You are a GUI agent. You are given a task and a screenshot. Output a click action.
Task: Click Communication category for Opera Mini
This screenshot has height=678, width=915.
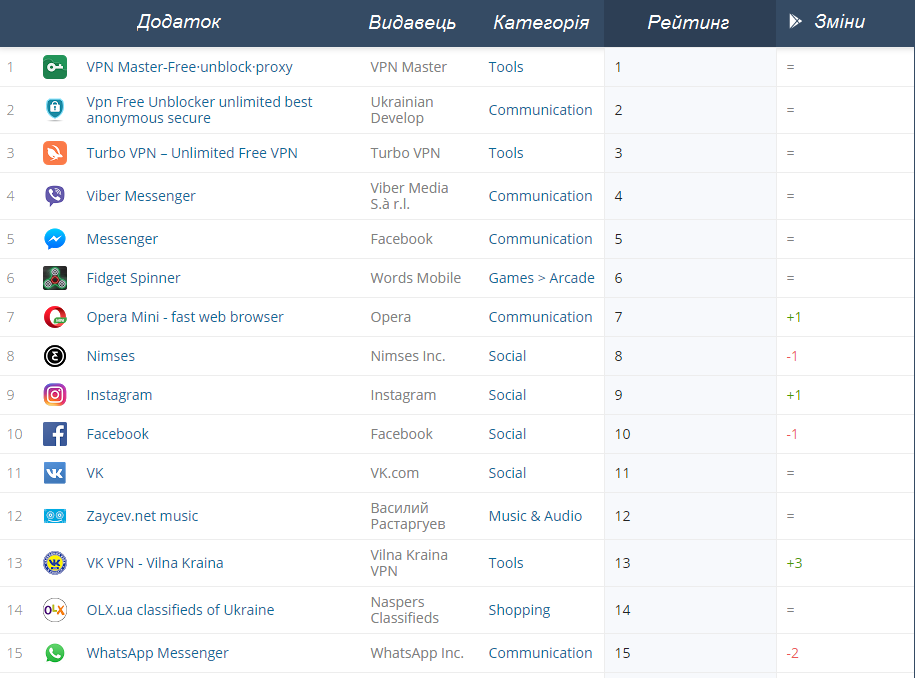(540, 317)
